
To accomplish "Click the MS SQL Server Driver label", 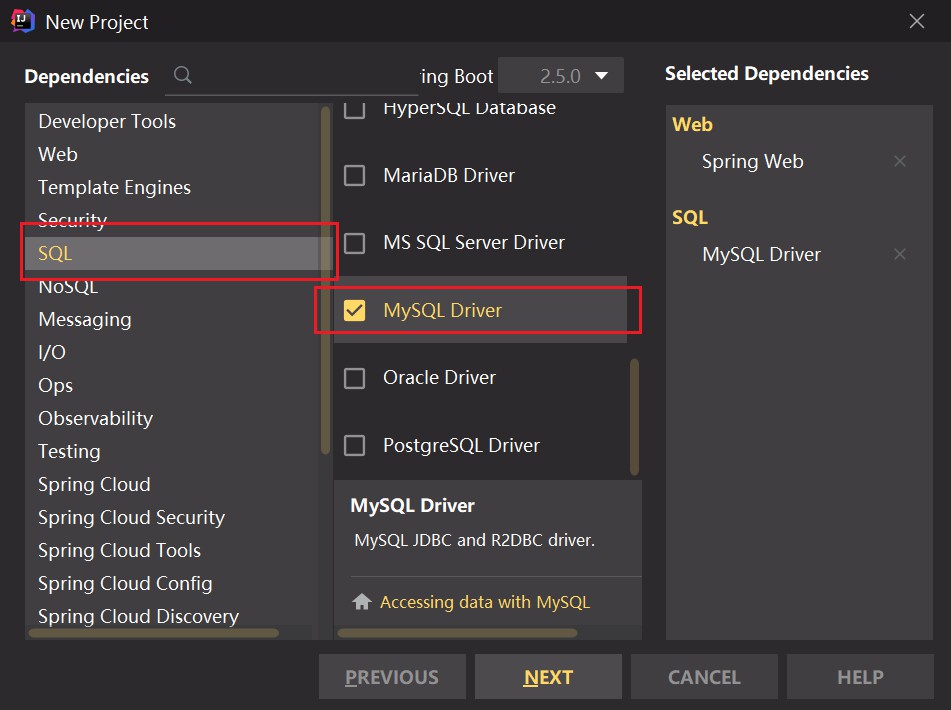I will pos(474,243).
